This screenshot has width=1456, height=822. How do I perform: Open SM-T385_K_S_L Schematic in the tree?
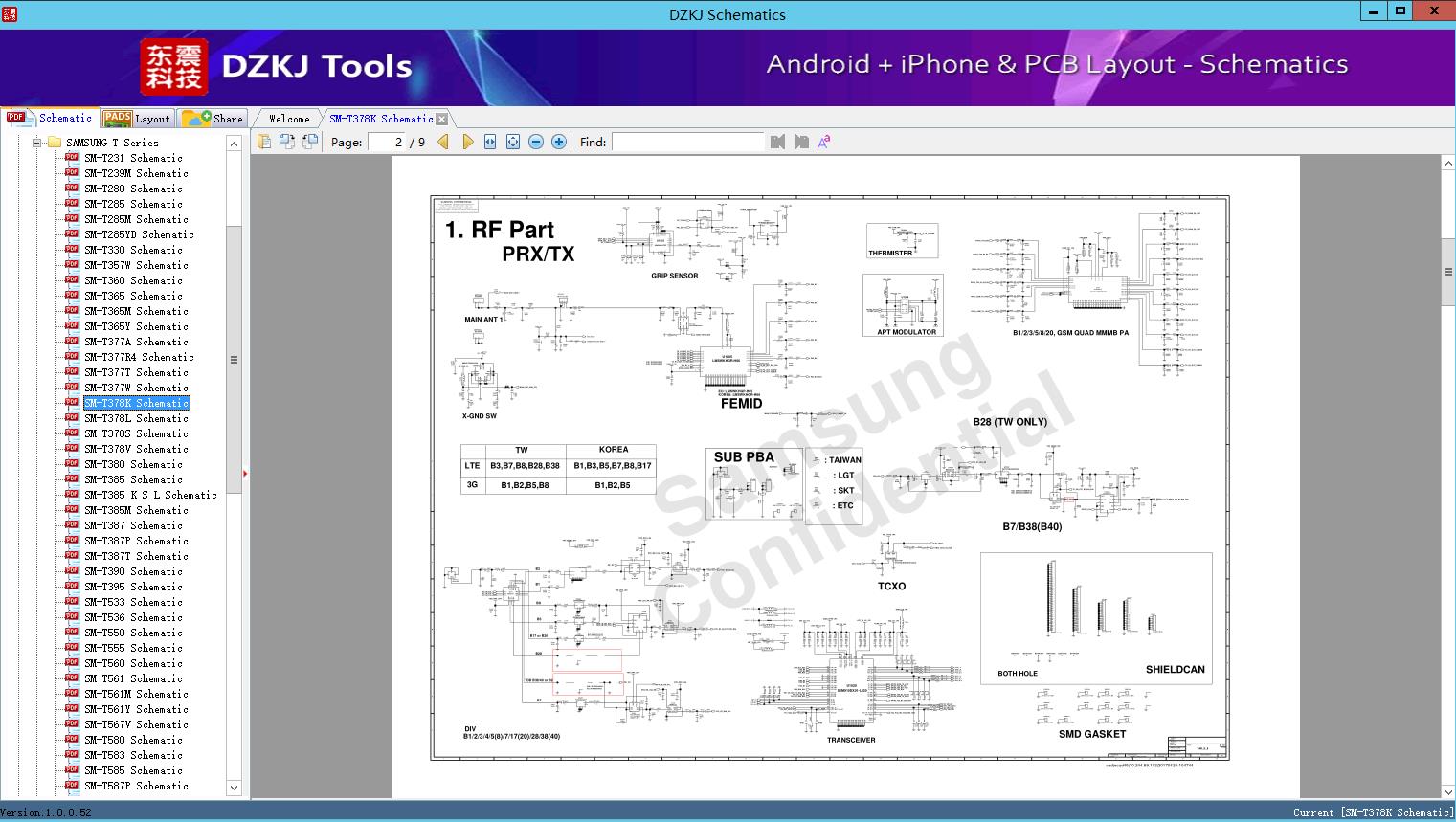[150, 495]
